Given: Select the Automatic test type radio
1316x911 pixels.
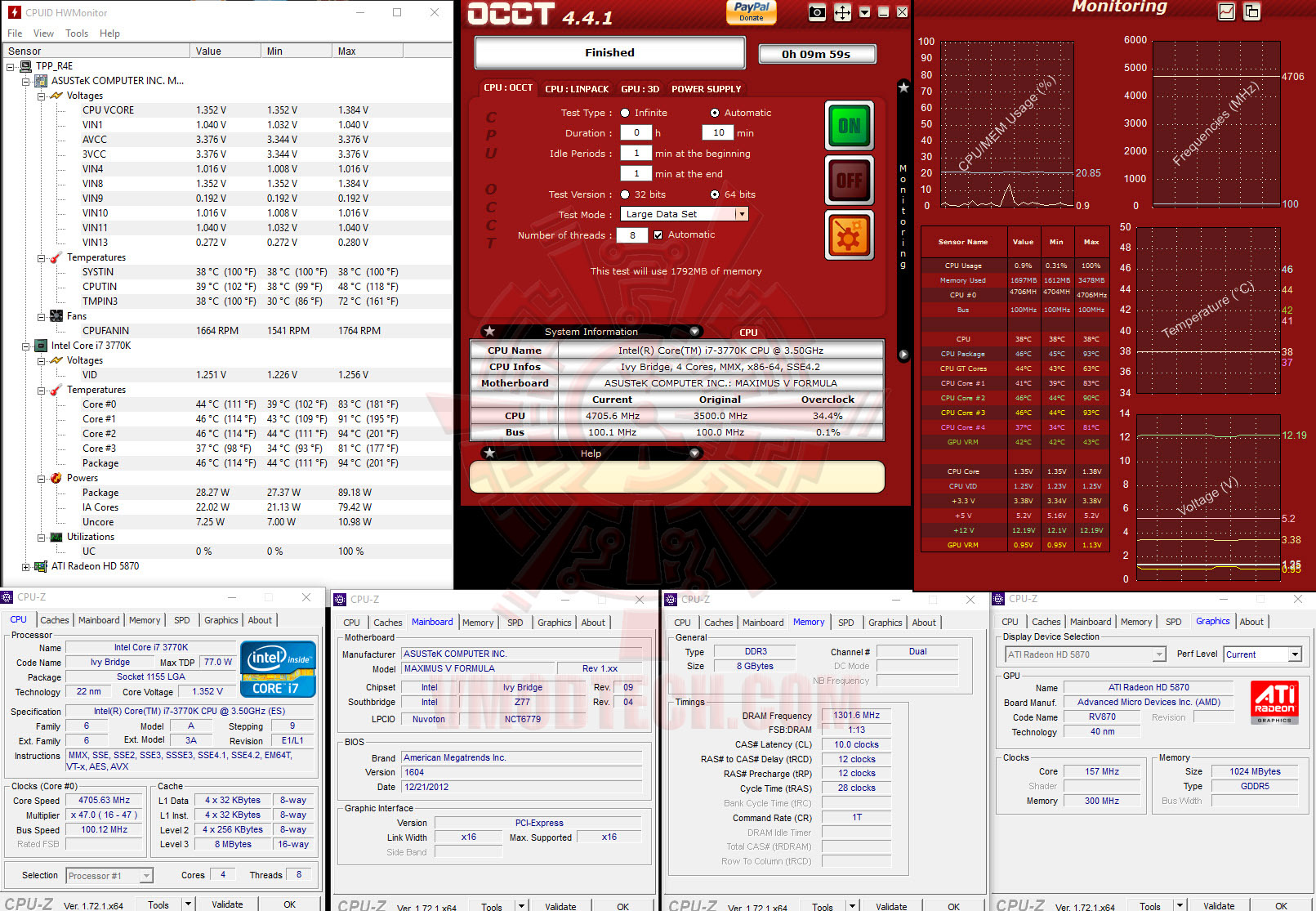Looking at the screenshot, I should (715, 113).
